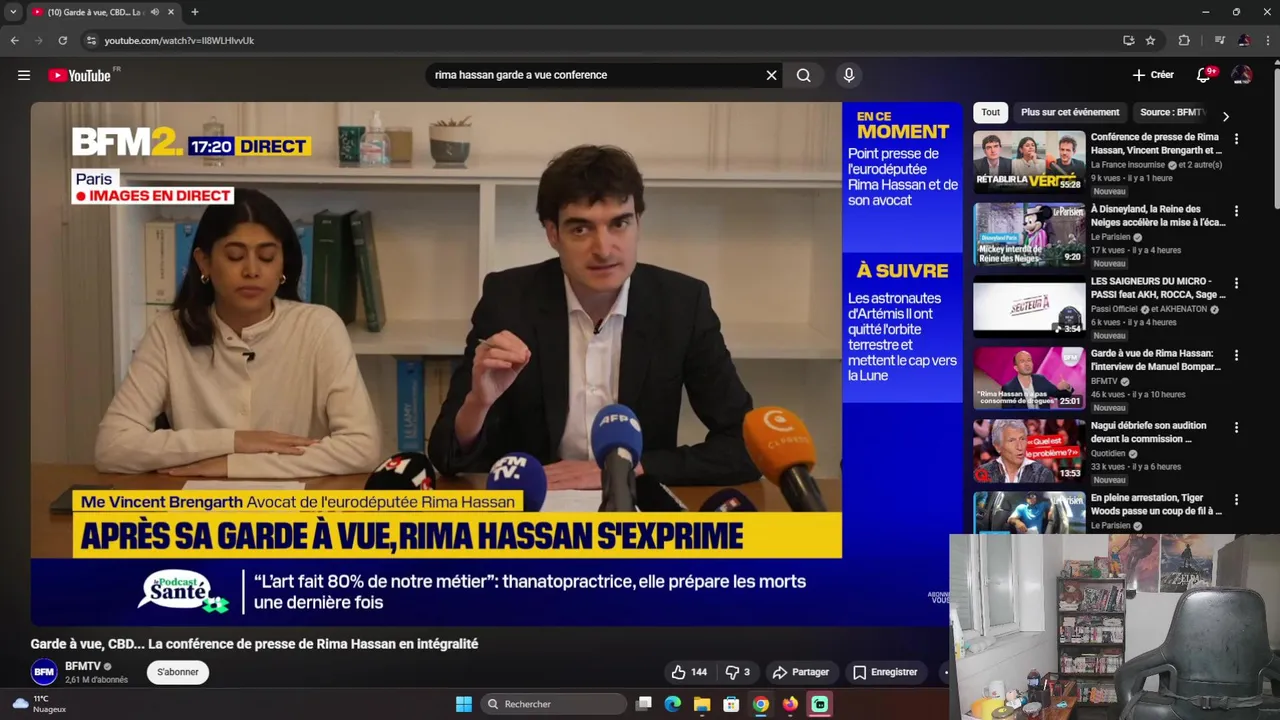
Task: Like the video with thumbs up
Action: [689, 672]
